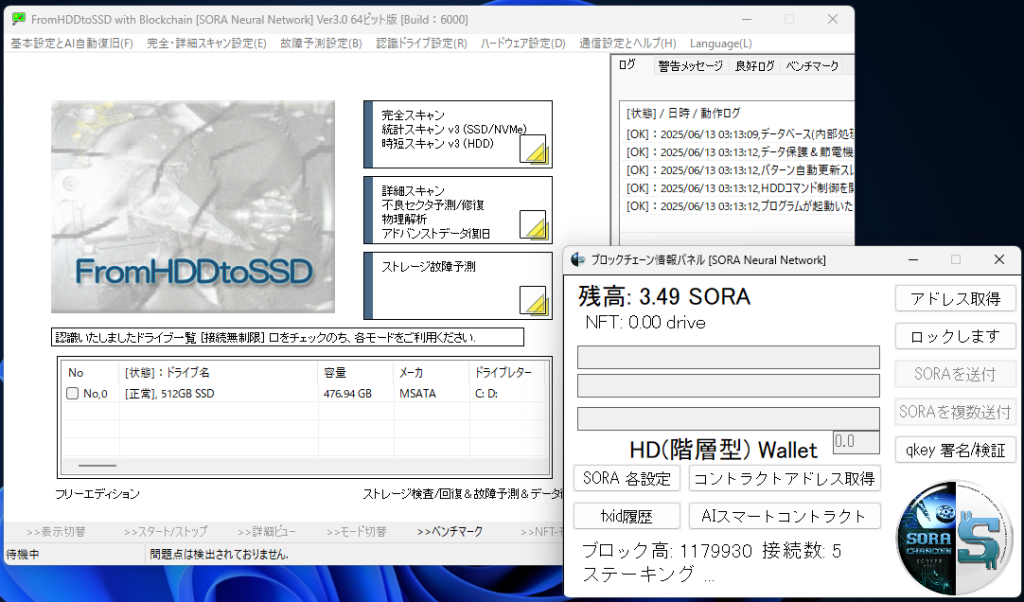Image resolution: width=1024 pixels, height=602 pixels.
Task: Click the ドライブレター column header
Action: (x=507, y=373)
